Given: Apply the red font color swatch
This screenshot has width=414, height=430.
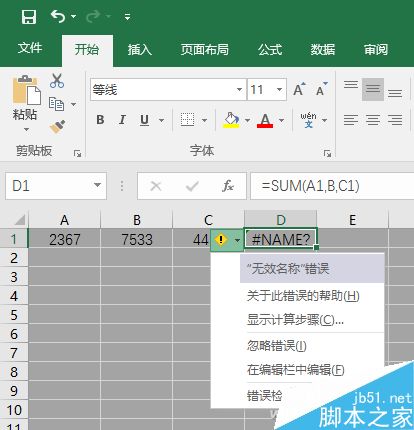Looking at the screenshot, I should point(265,120).
